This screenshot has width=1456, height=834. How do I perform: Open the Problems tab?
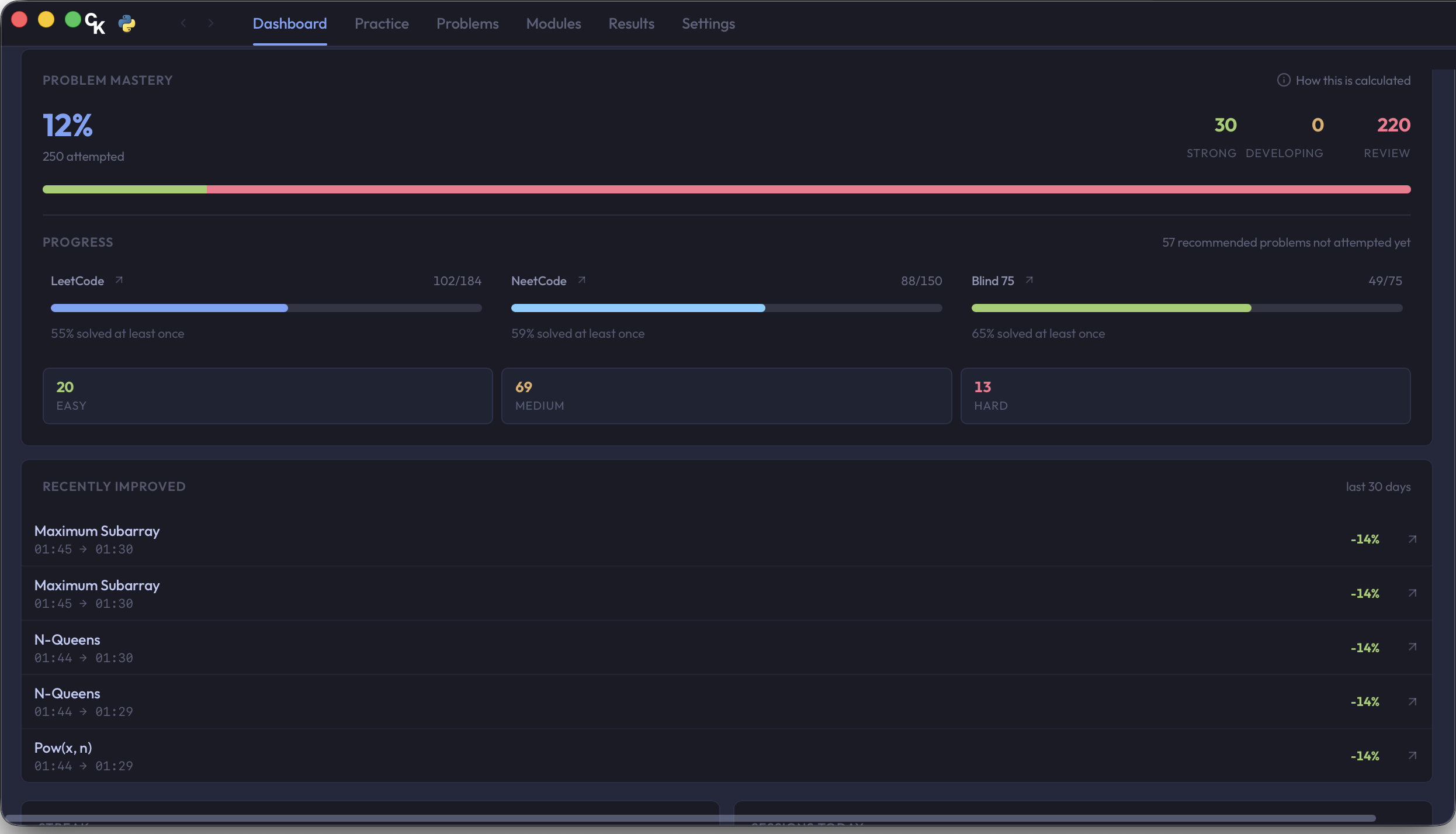pos(467,23)
